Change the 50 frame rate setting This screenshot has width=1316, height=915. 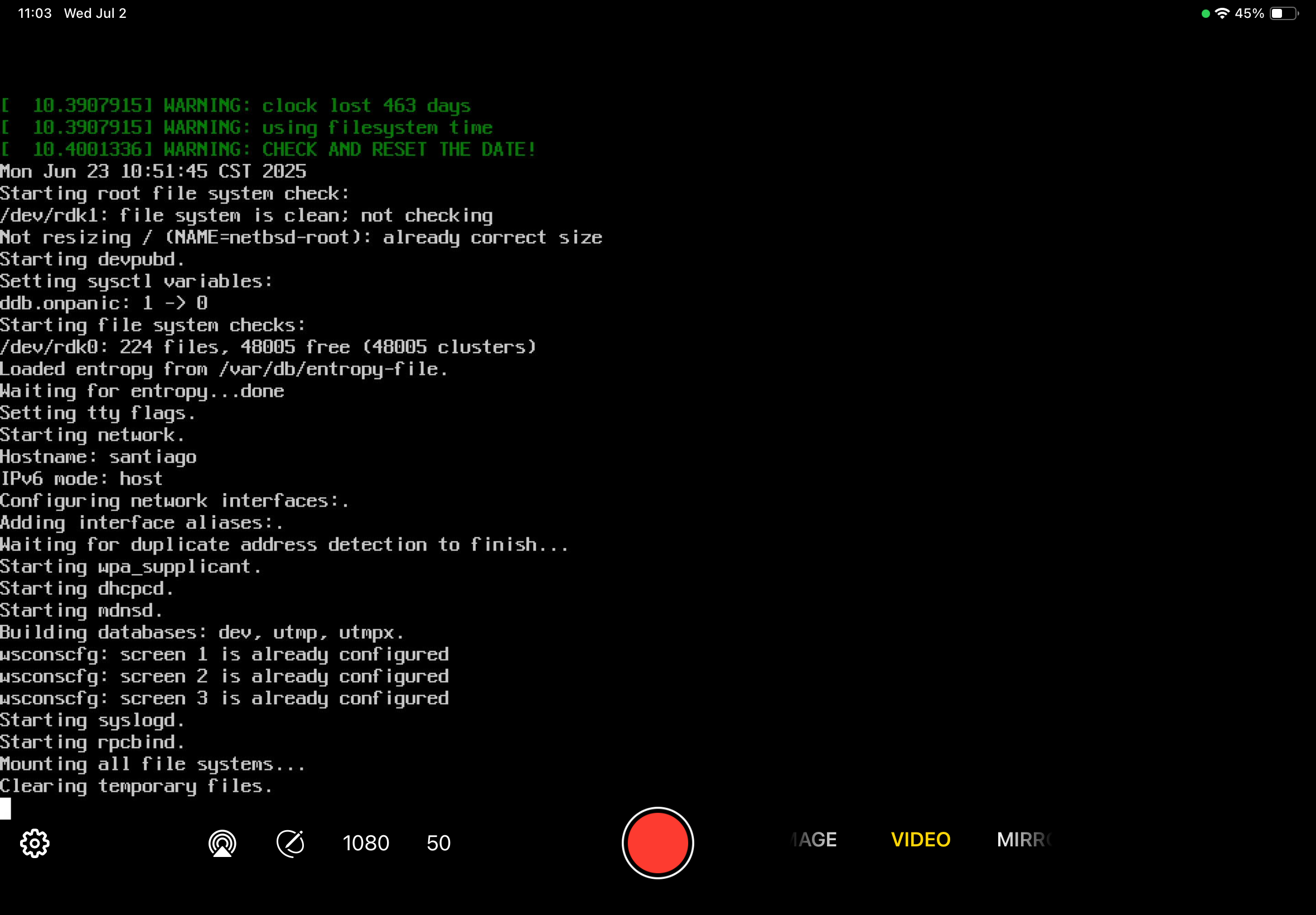(x=438, y=843)
